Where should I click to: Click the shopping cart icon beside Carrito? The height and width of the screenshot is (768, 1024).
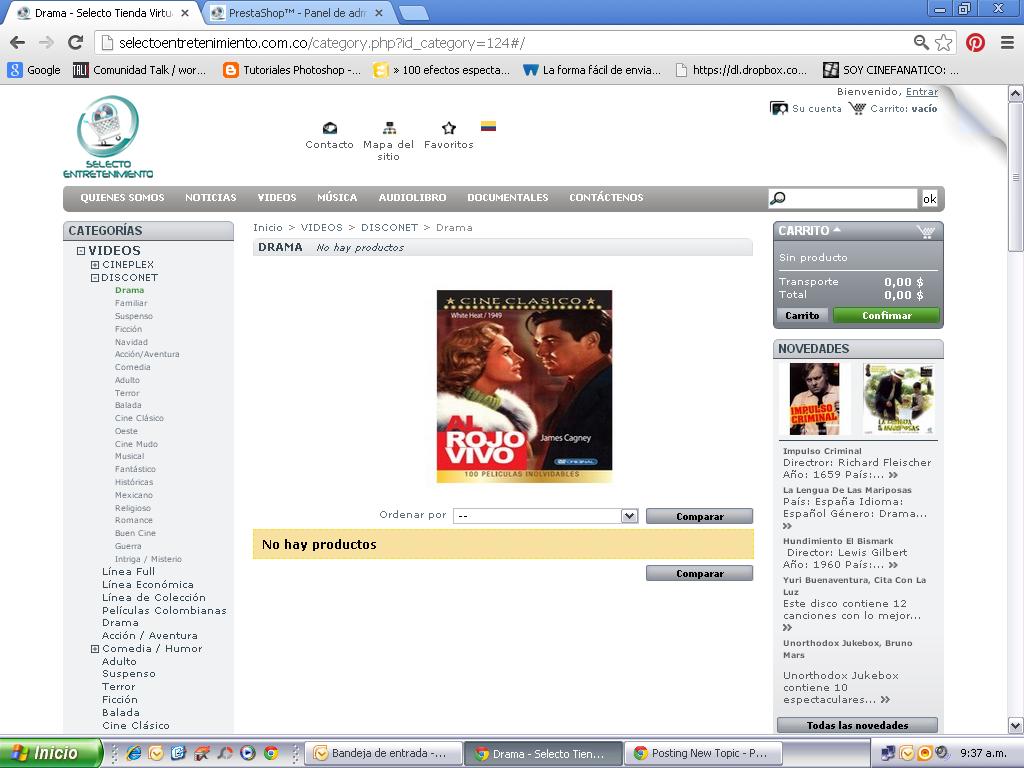coord(857,108)
